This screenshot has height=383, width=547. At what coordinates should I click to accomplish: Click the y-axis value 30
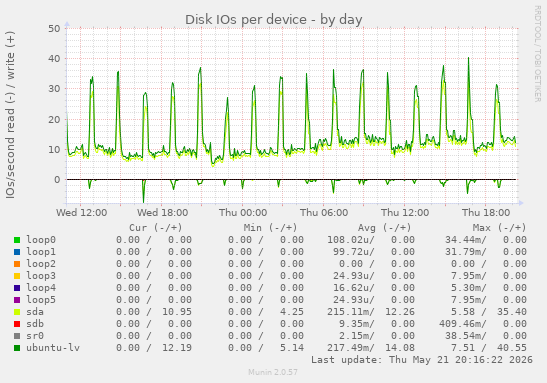click(x=54, y=89)
